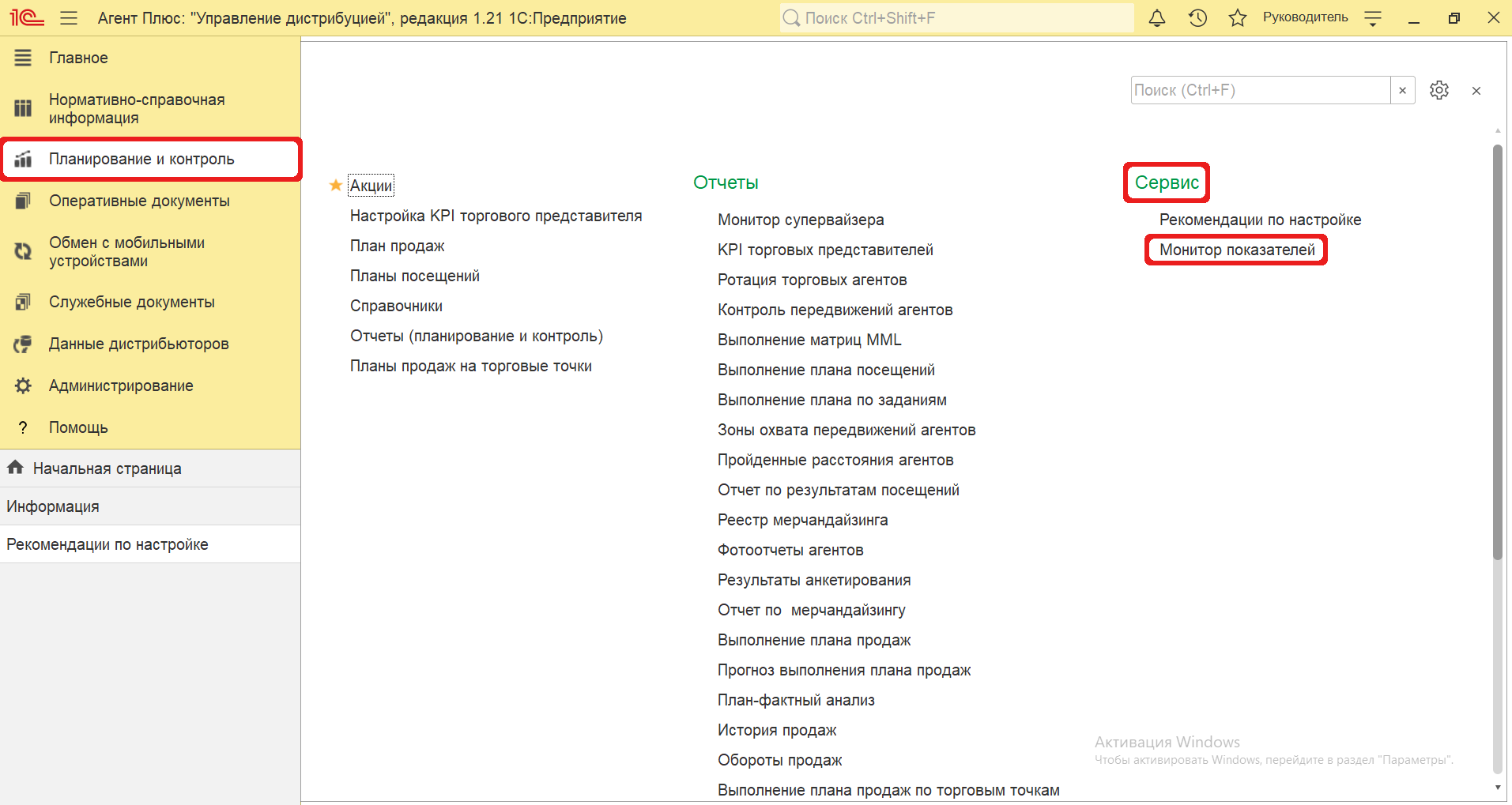Click the home icon of Начальная страница
This screenshot has width=1512, height=805.
pos(15,468)
